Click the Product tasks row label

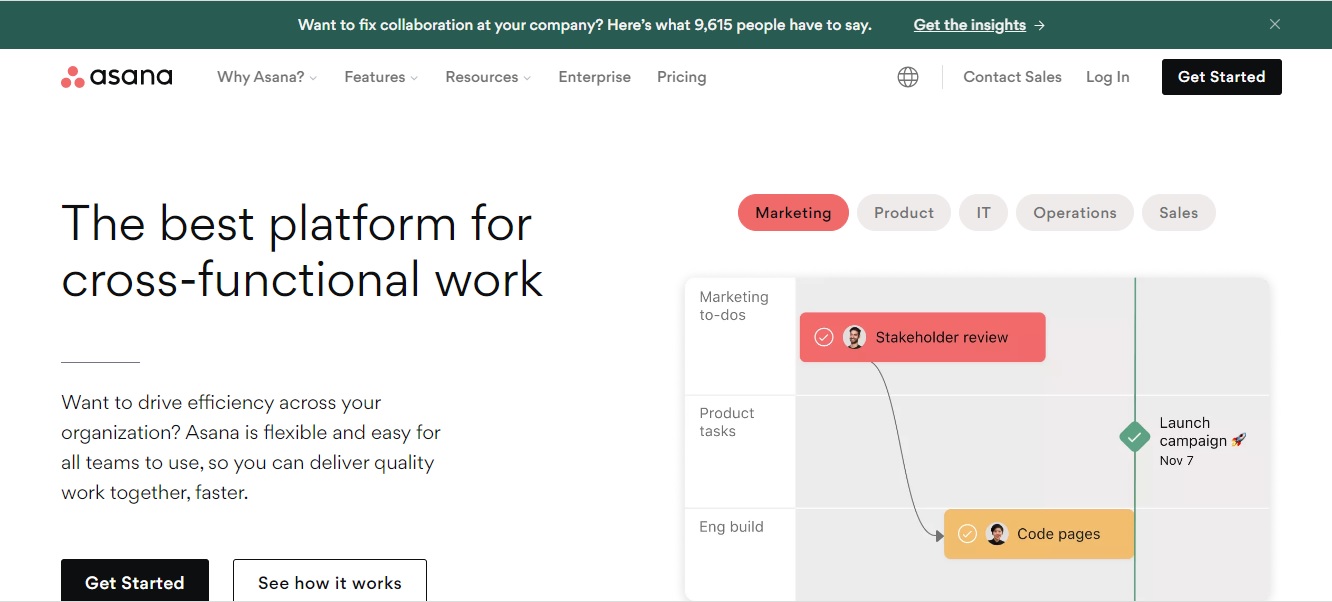727,422
